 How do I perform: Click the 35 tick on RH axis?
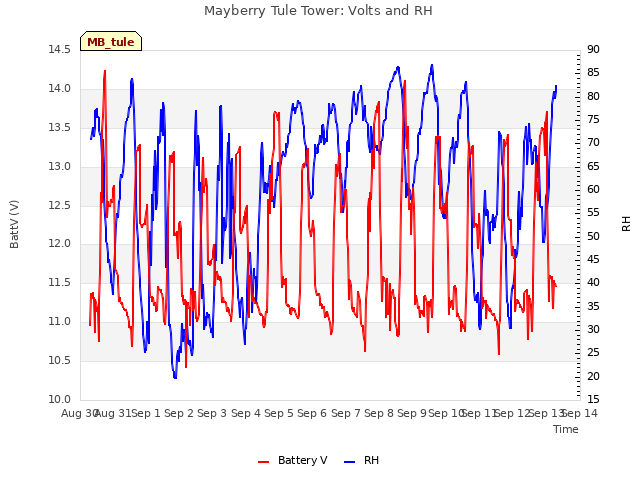coord(593,306)
